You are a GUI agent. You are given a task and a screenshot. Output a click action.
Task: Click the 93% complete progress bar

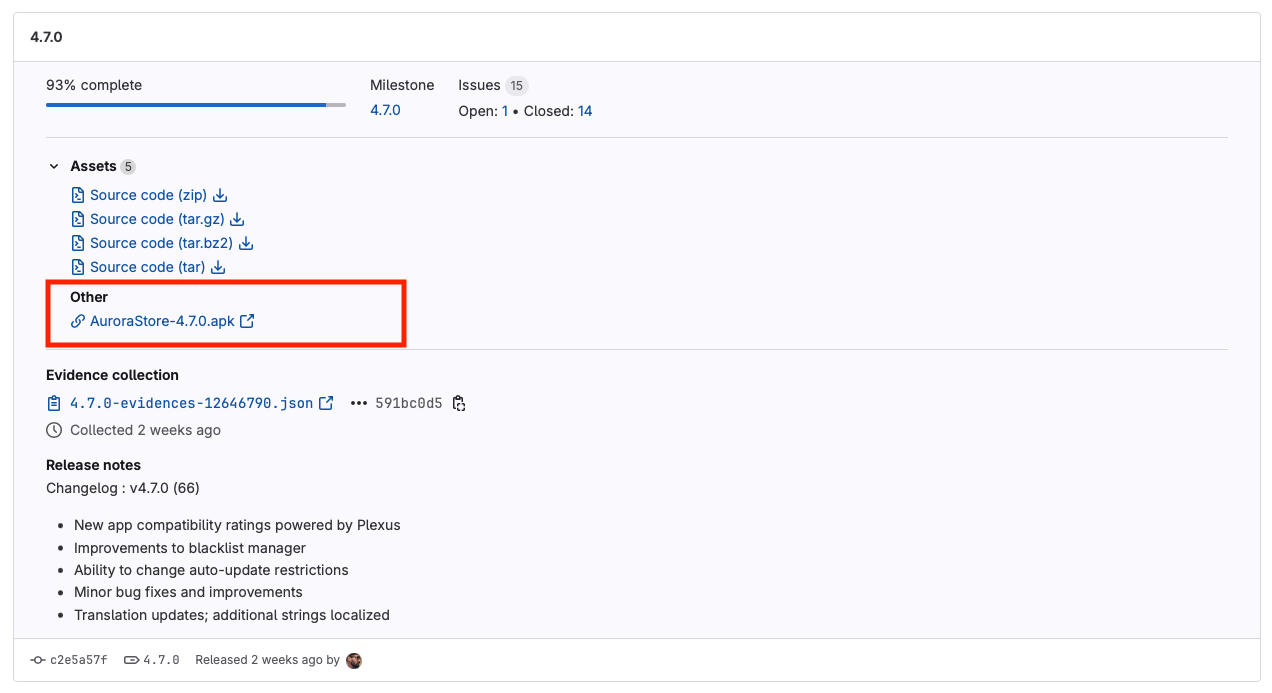(x=196, y=104)
